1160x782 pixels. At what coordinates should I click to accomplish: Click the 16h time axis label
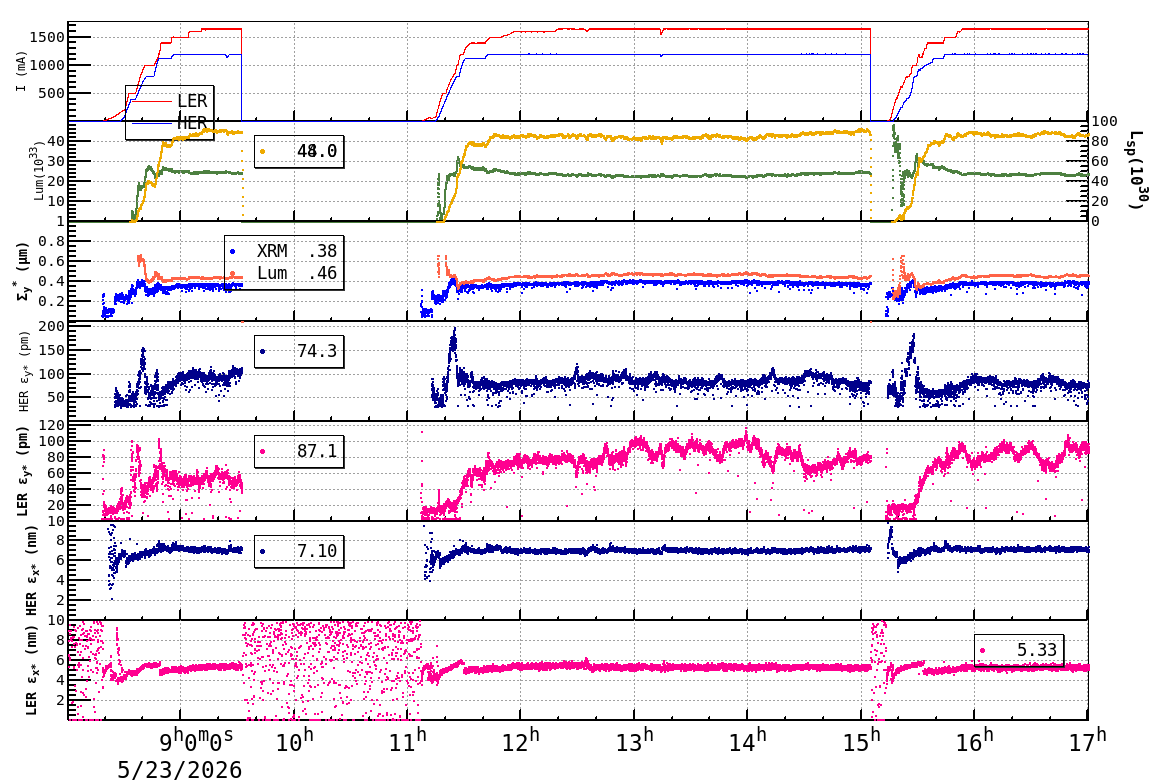(975, 741)
